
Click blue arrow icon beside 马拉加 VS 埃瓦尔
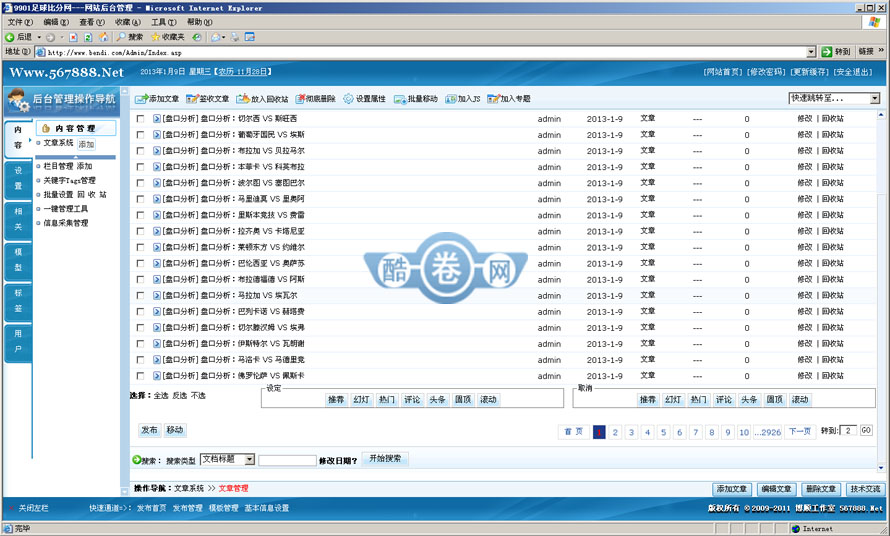coord(157,296)
